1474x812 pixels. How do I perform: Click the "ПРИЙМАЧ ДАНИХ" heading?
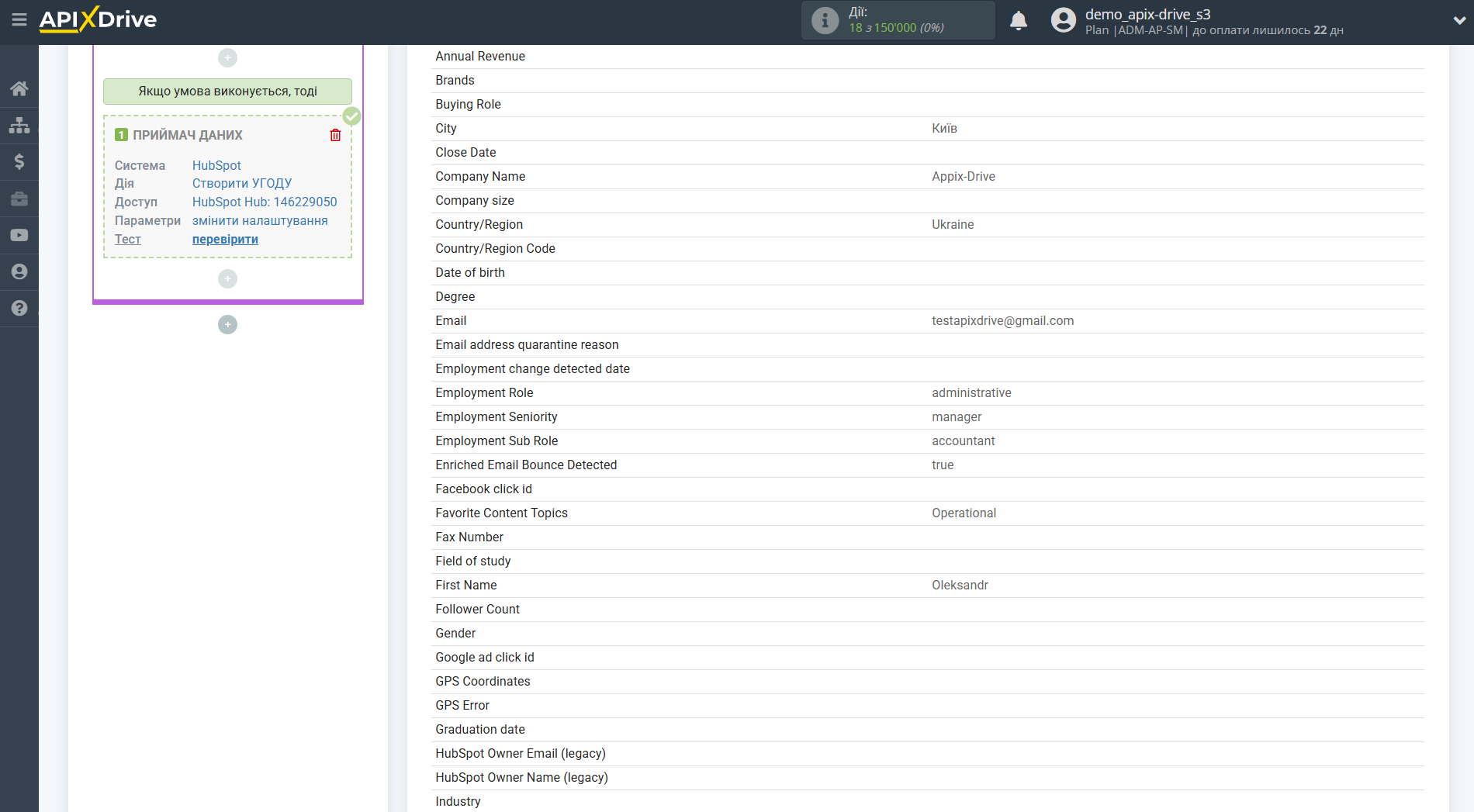188,135
